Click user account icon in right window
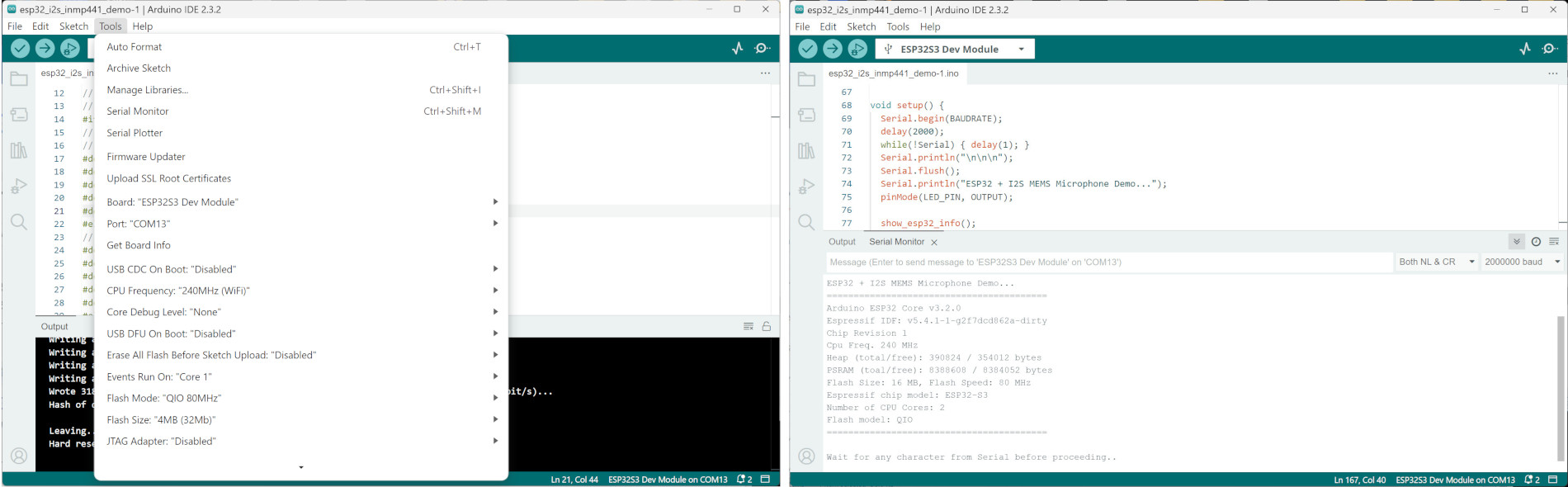 coord(806,456)
